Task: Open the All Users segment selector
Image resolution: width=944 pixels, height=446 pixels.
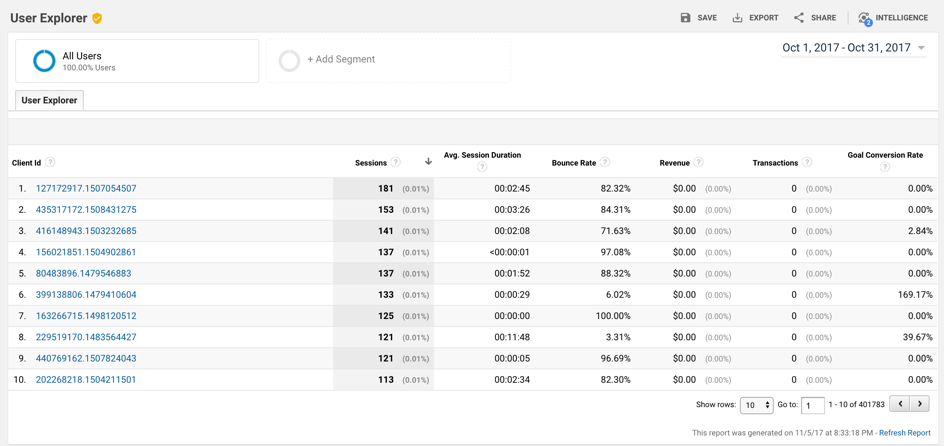Action: click(137, 61)
